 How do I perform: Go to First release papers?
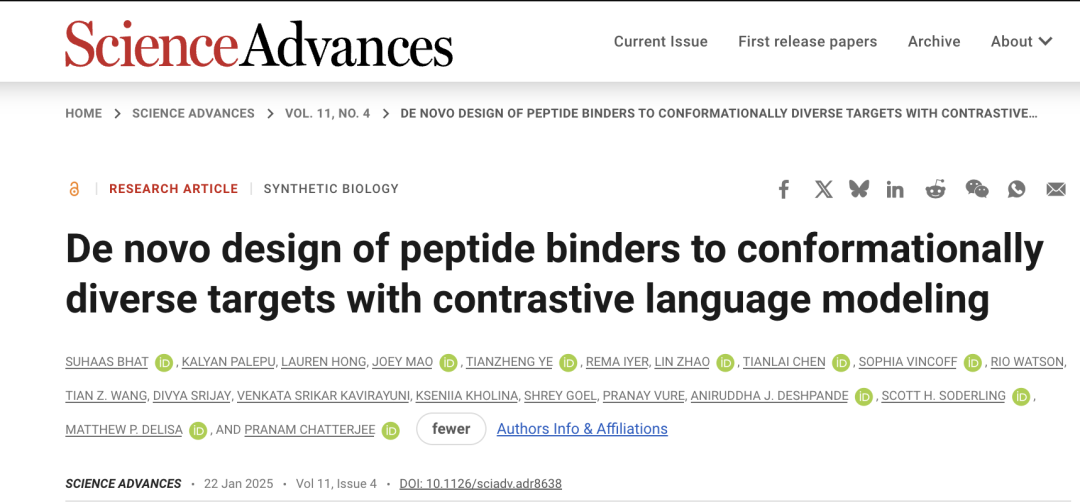pyautogui.click(x=807, y=41)
